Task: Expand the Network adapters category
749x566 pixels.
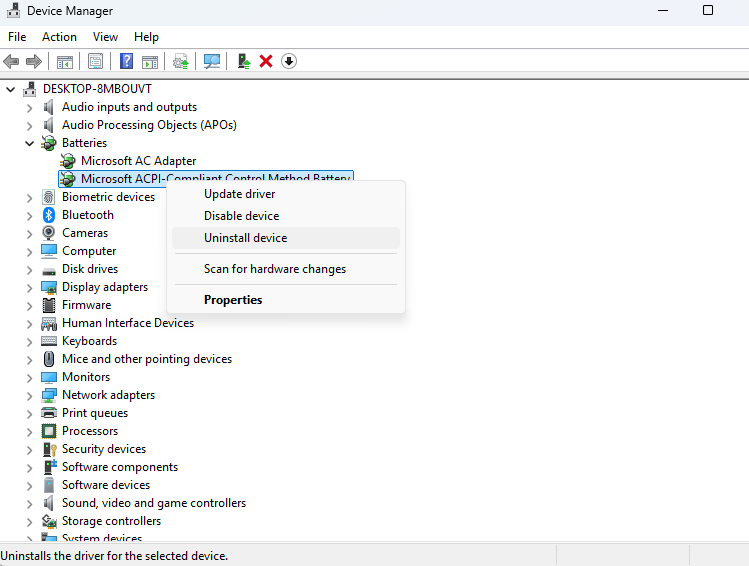Action: (29, 395)
